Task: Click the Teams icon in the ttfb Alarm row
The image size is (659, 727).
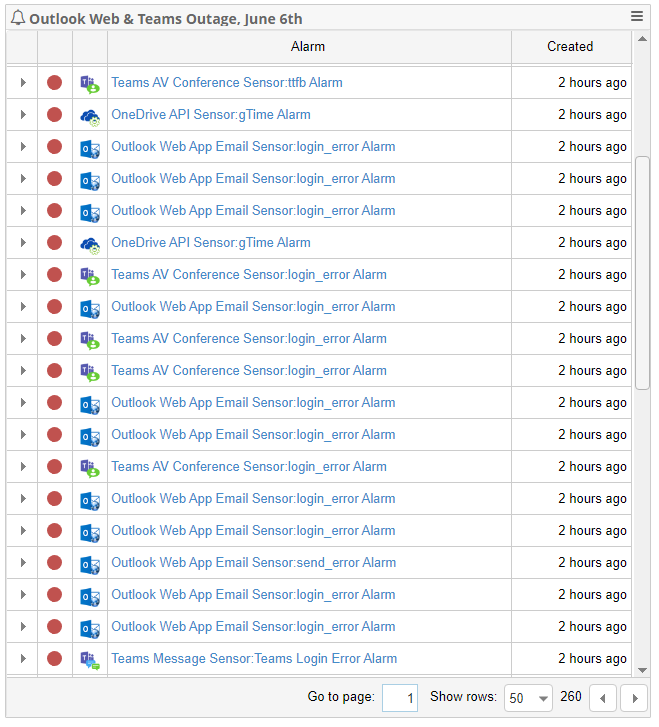Action: point(90,83)
